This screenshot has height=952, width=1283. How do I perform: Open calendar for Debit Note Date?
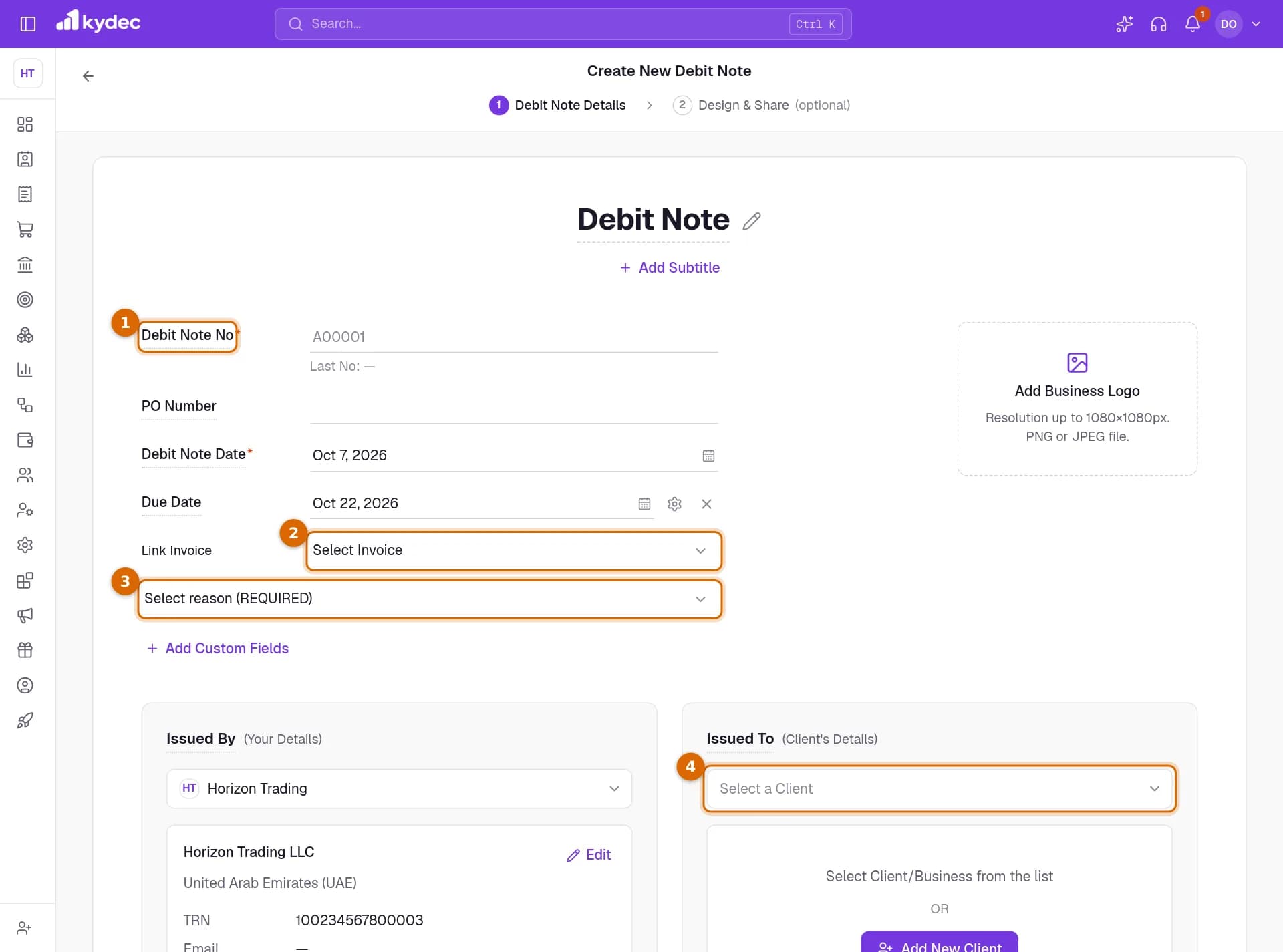[708, 456]
